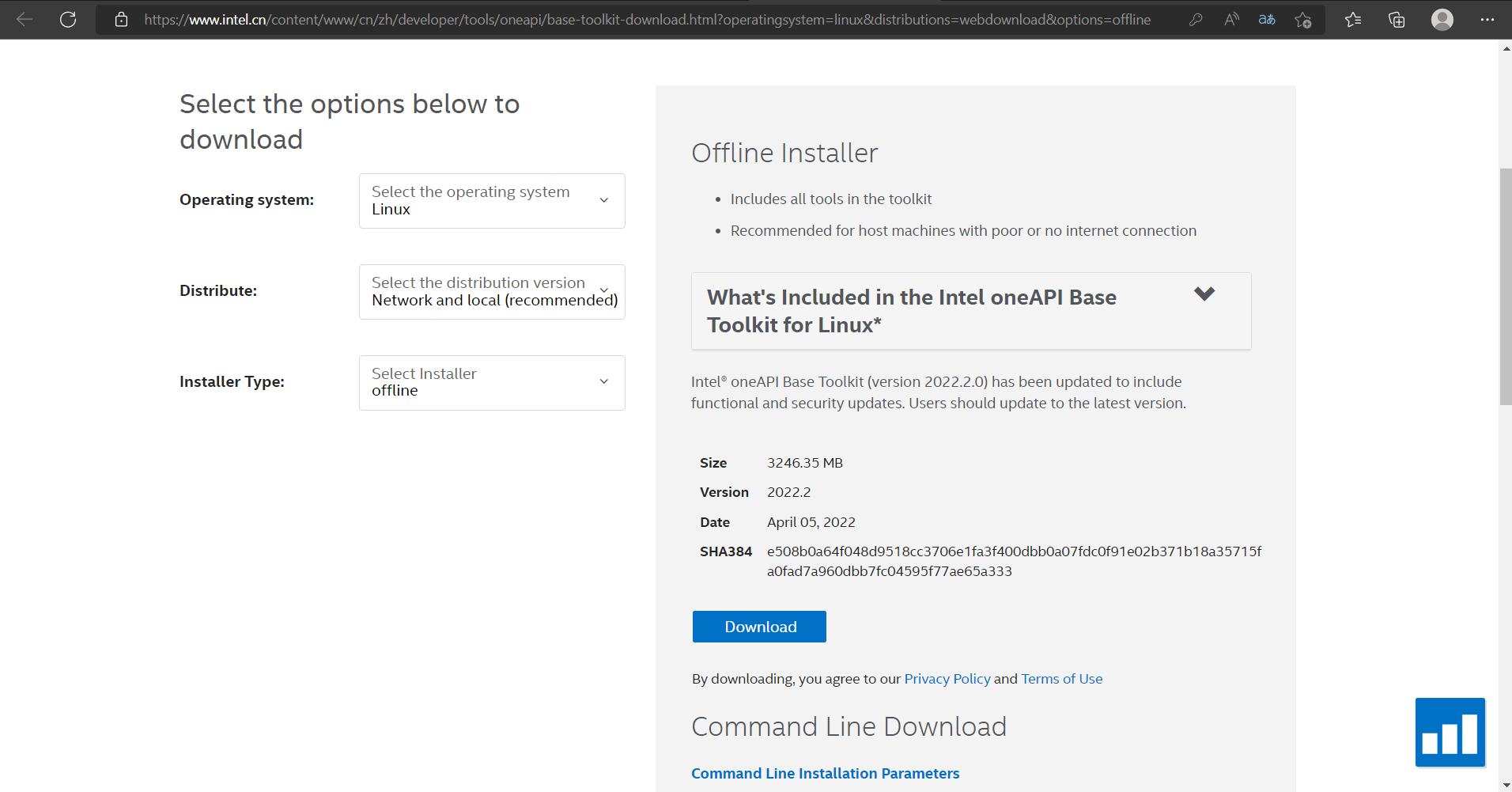Click the date value April 05, 2022
Image resolution: width=1512 pixels, height=792 pixels.
[x=811, y=522]
